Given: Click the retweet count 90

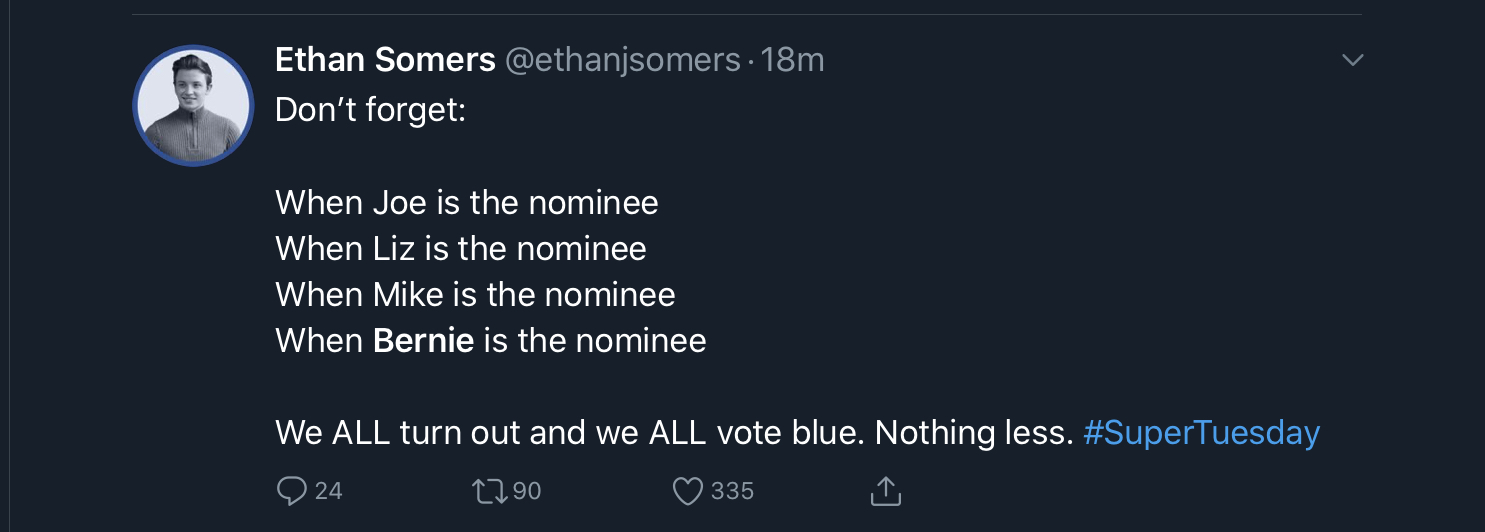Looking at the screenshot, I should (x=526, y=491).
